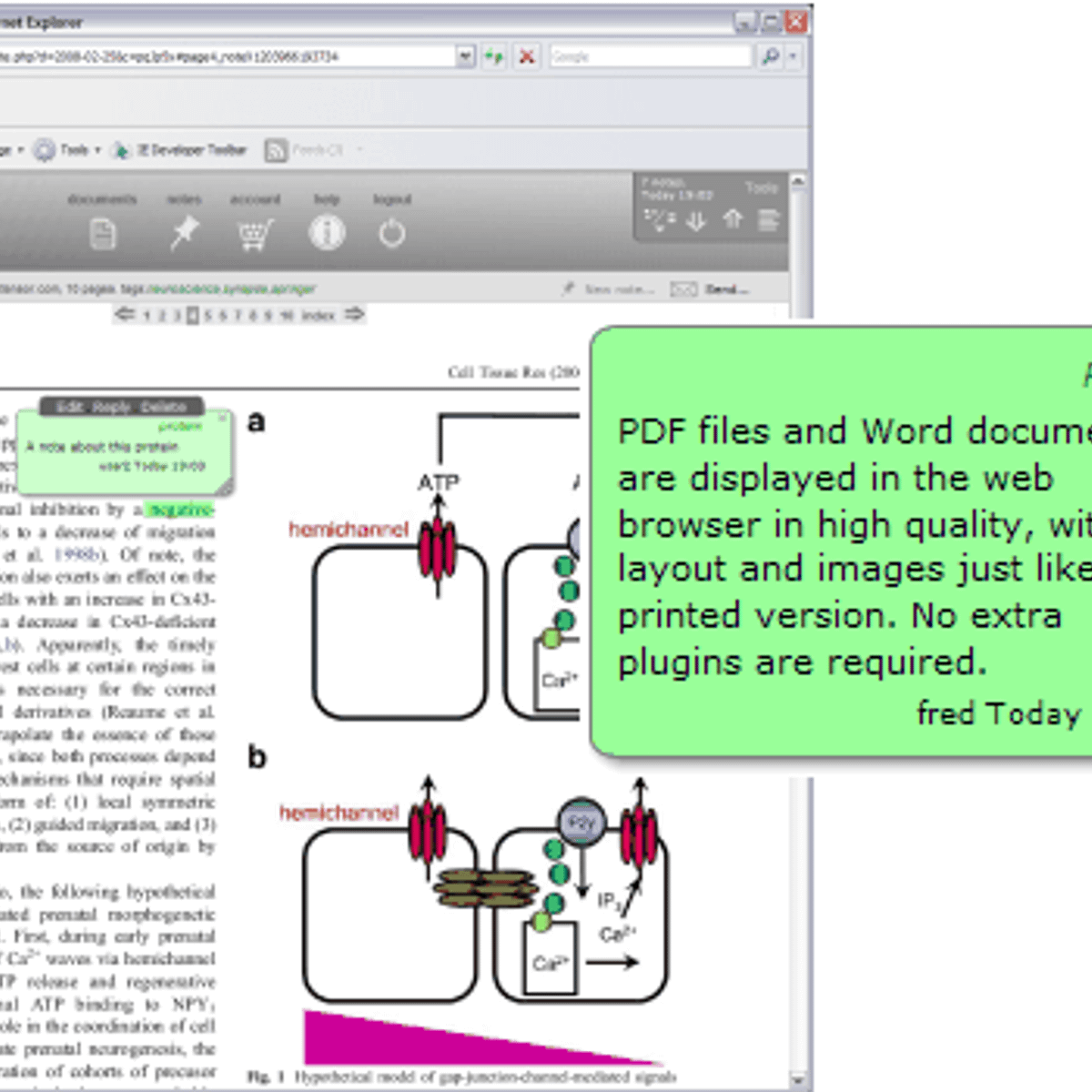Go to next page arrow
Viewport: 1092px width, 1092px height.
354,315
